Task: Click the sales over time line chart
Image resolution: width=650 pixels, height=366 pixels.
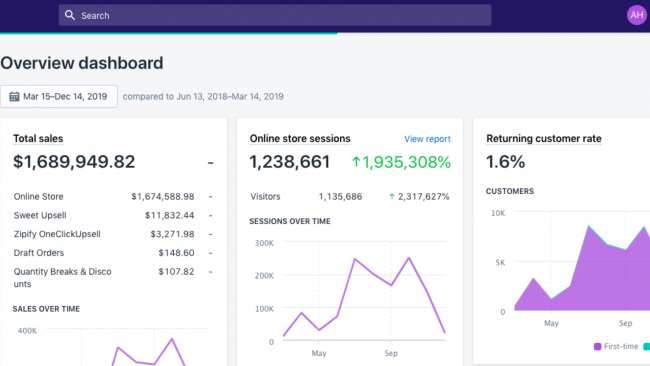Action: point(127,347)
